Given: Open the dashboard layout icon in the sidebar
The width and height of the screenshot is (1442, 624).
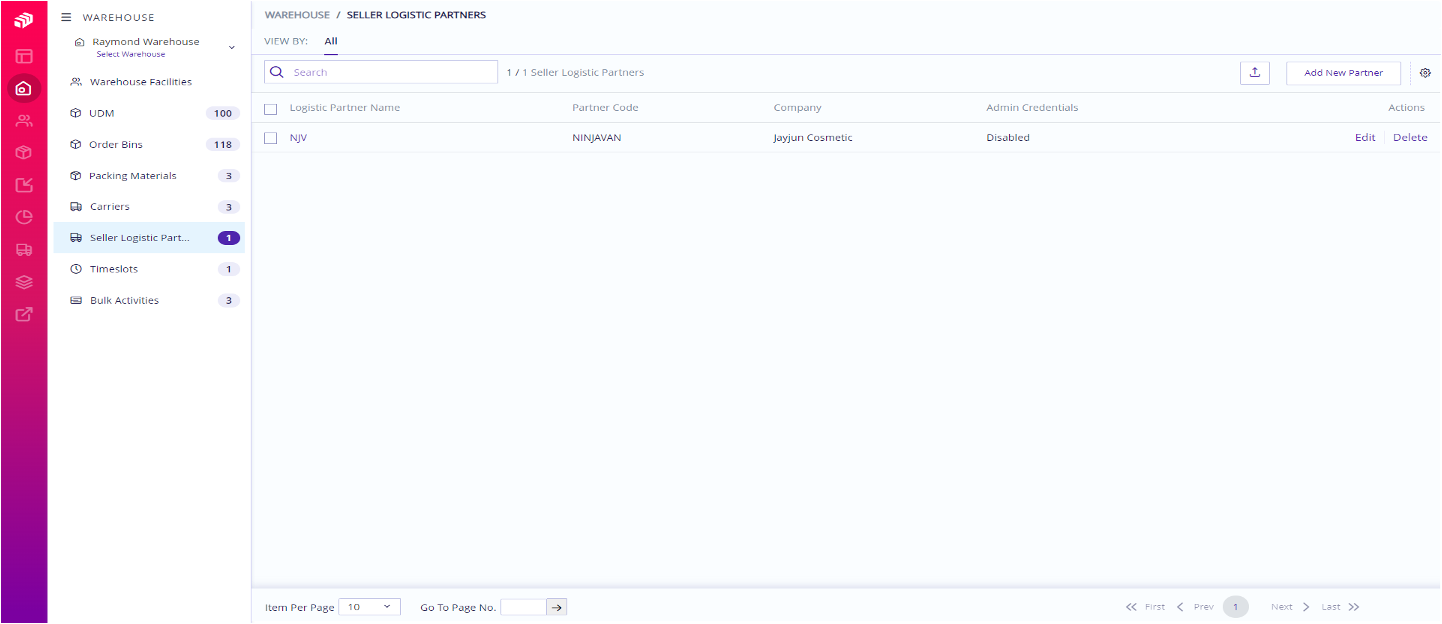Looking at the screenshot, I should tap(22, 56).
